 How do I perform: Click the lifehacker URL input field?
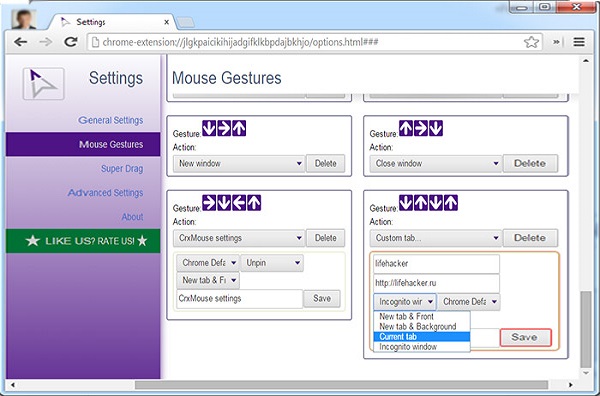(x=436, y=283)
